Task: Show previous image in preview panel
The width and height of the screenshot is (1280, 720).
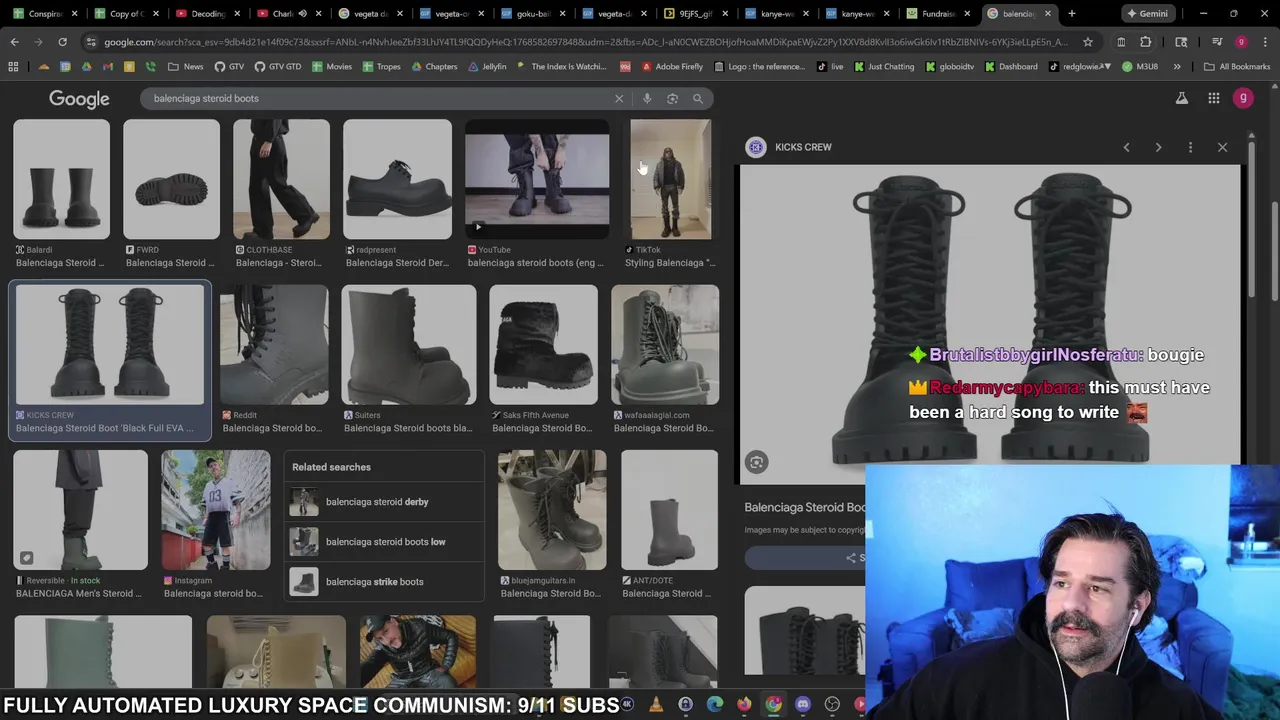Action: point(1126,147)
